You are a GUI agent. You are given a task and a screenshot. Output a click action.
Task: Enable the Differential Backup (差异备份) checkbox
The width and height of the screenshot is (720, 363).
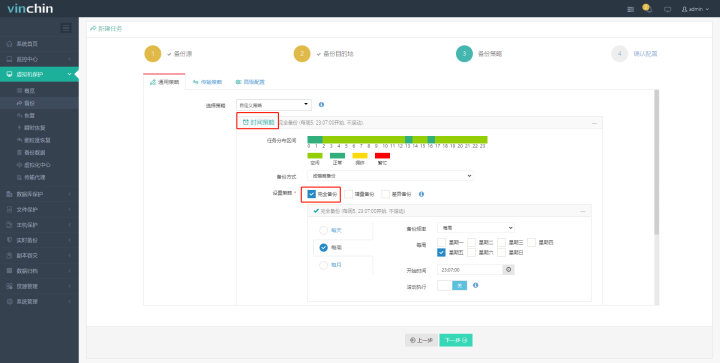386,194
